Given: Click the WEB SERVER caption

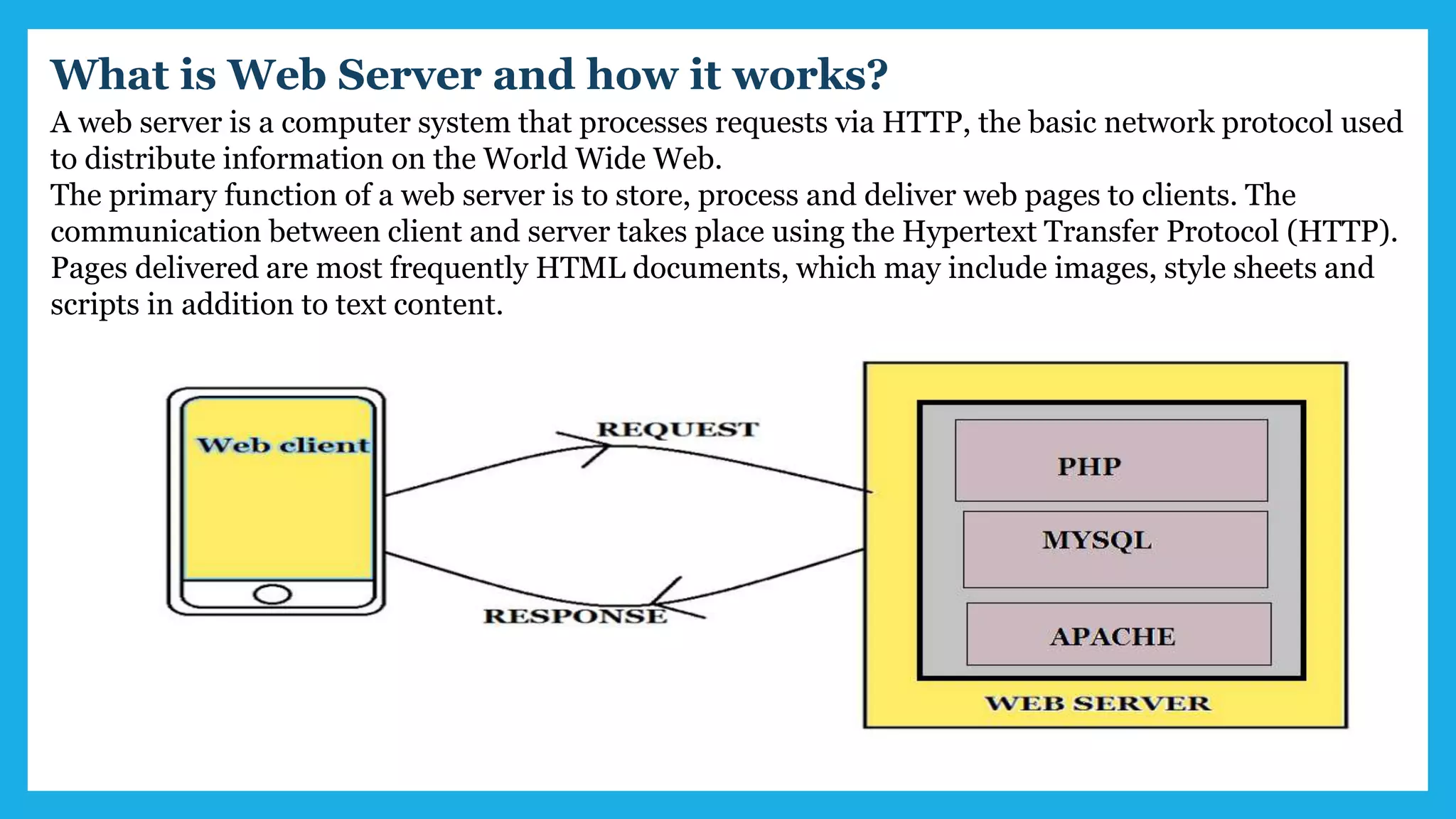Looking at the screenshot, I should point(1097,704).
